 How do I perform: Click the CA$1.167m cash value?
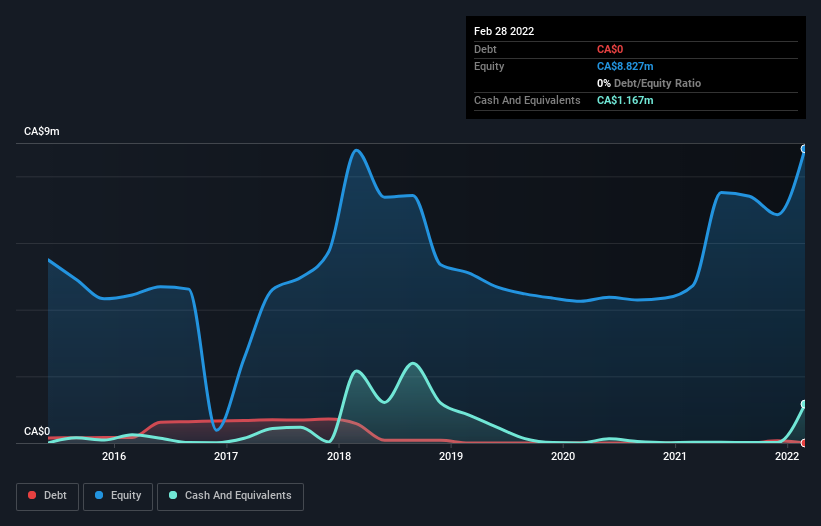click(x=625, y=100)
